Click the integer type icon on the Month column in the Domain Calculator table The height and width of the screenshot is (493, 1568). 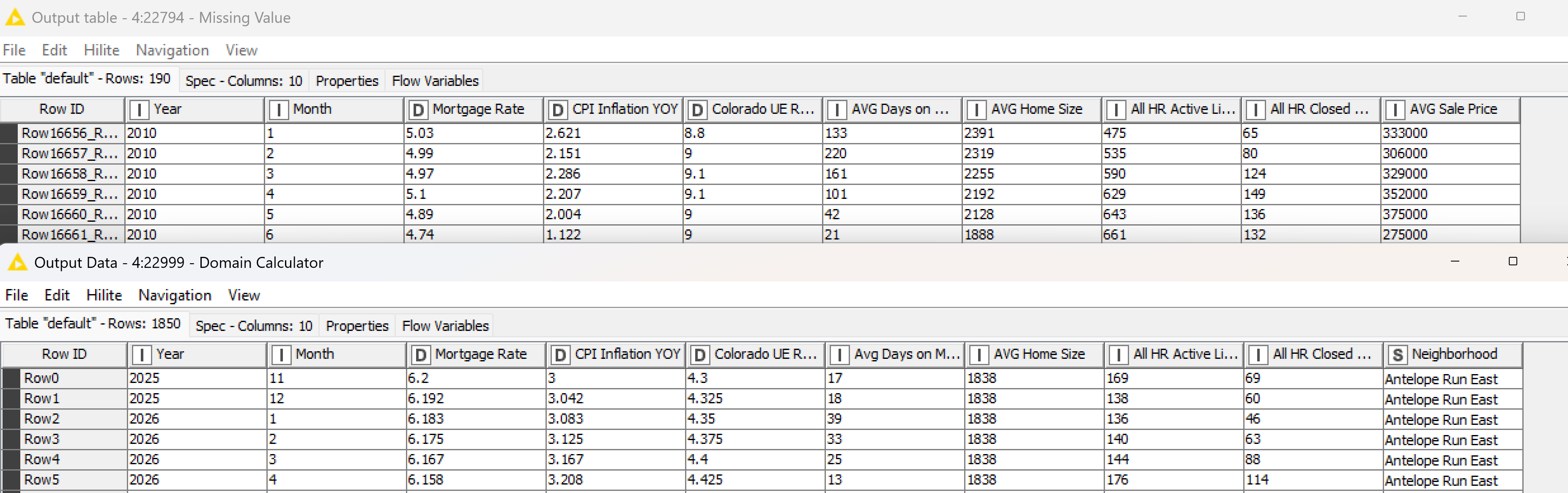click(x=281, y=355)
